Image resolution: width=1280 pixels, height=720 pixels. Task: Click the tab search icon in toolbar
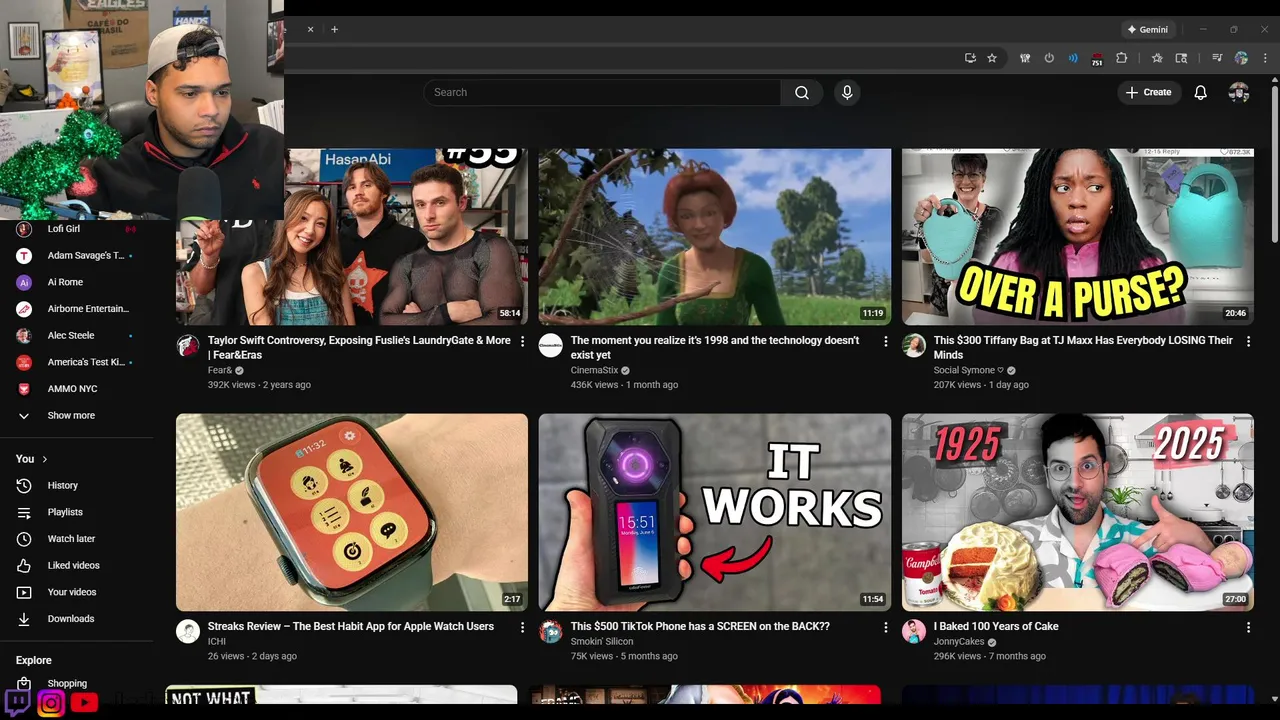[x=1181, y=58]
